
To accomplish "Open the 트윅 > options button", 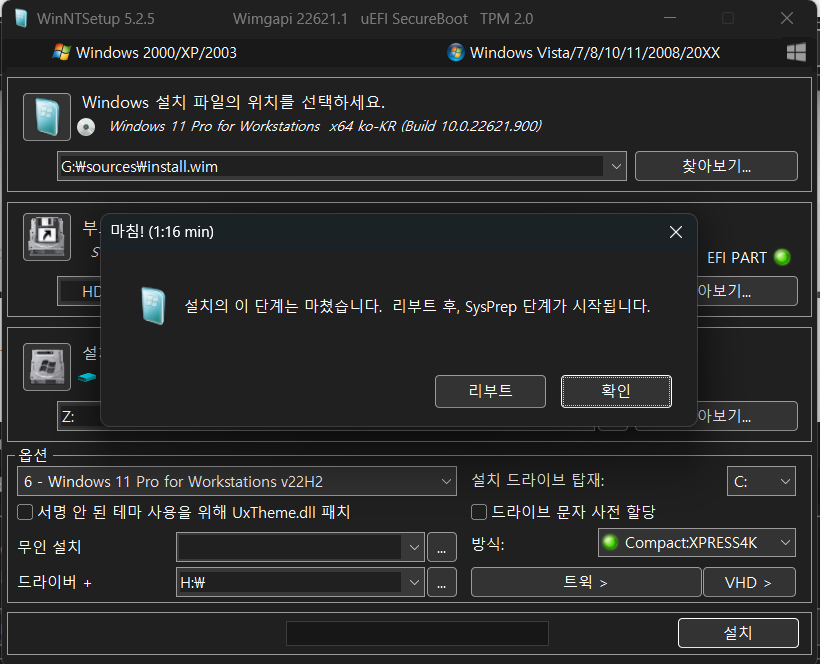I will [x=586, y=582].
